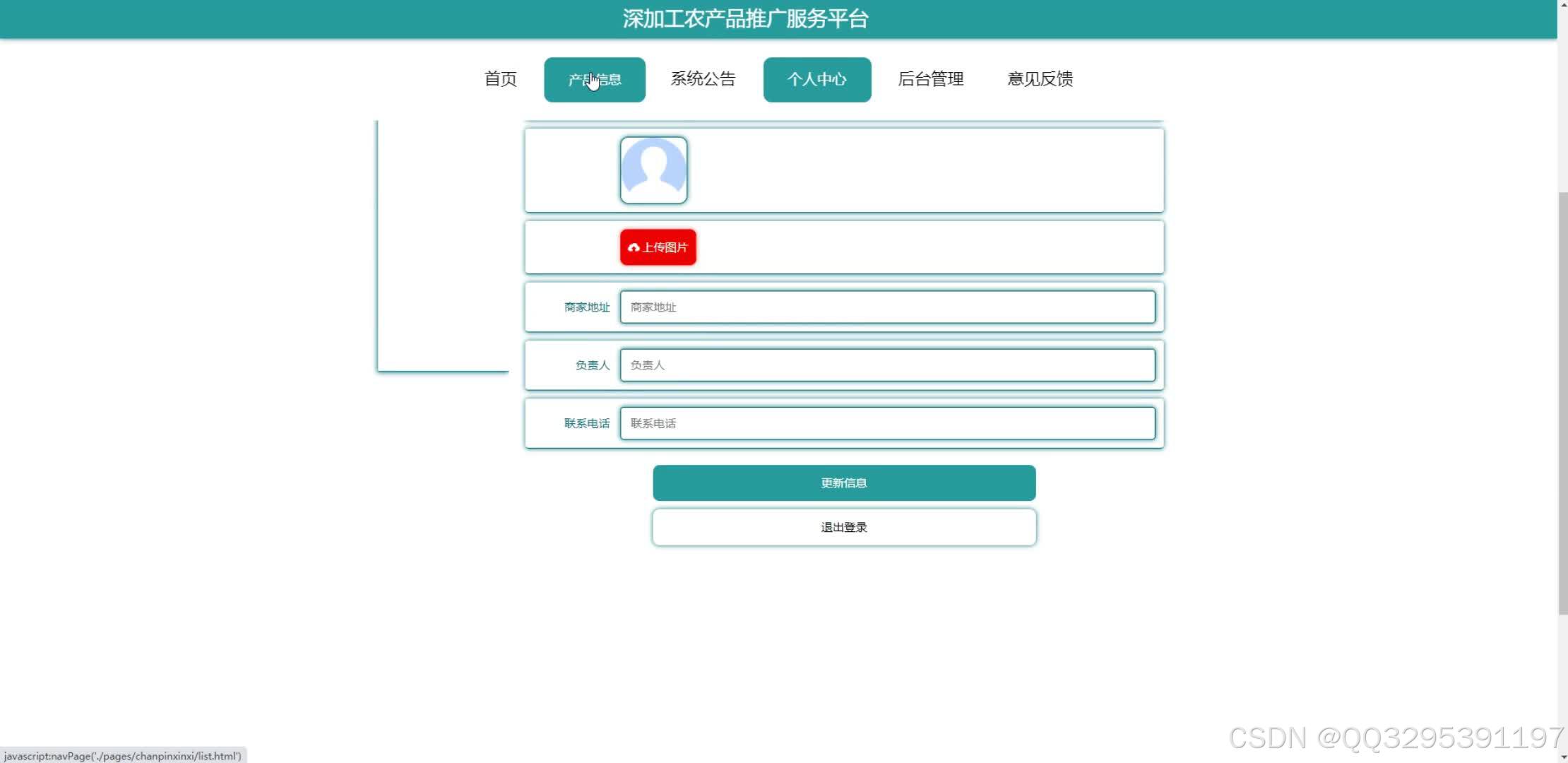
Task: Click the red 上传图片 upload button
Action: (x=658, y=247)
